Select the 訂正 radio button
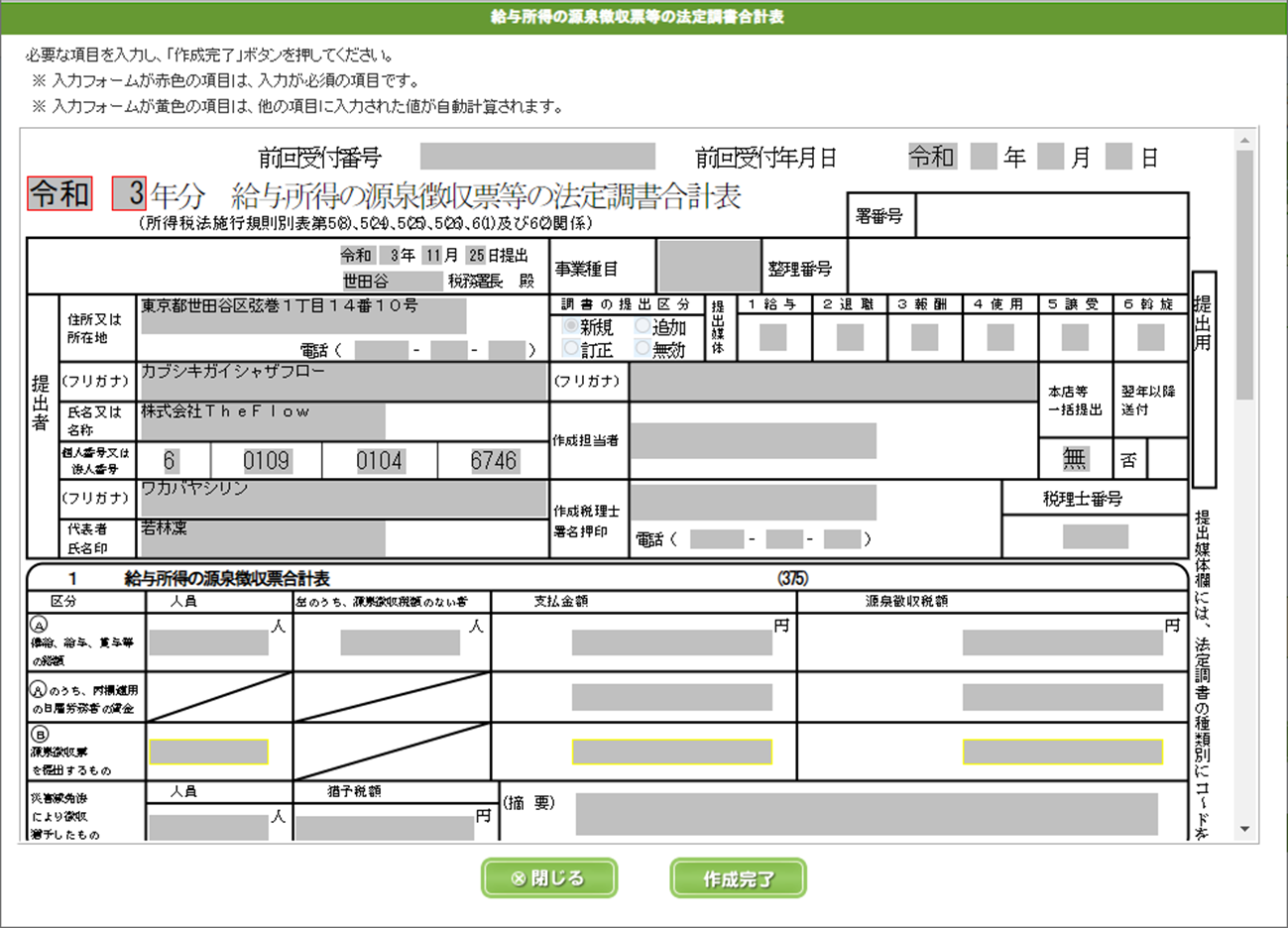Viewport: 1288px width, 928px height. (x=571, y=348)
